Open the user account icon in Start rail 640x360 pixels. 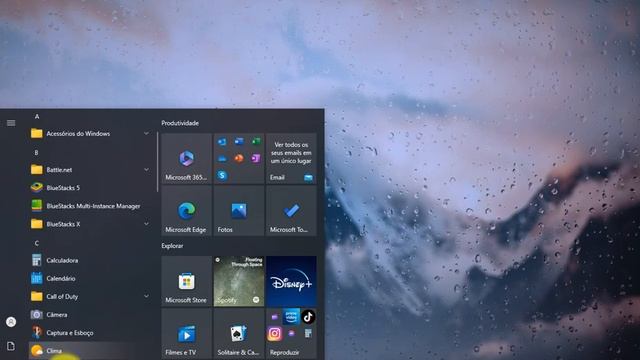pyautogui.click(x=11, y=322)
